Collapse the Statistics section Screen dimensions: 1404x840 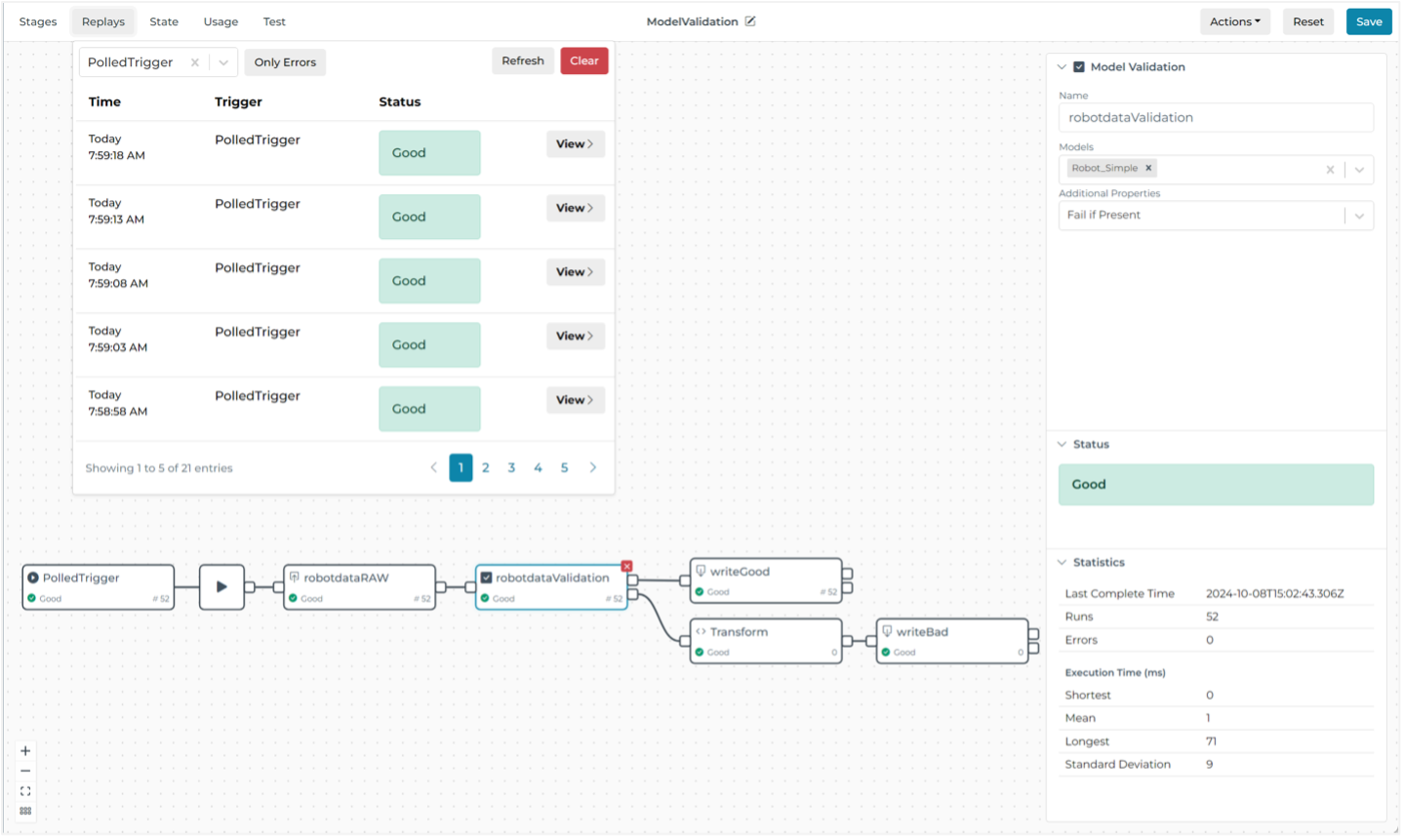(x=1062, y=562)
